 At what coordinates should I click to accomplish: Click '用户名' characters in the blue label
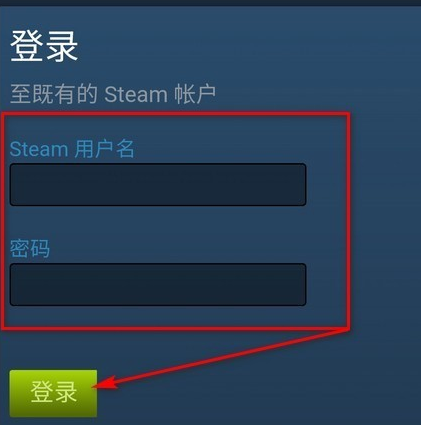[x=104, y=148]
